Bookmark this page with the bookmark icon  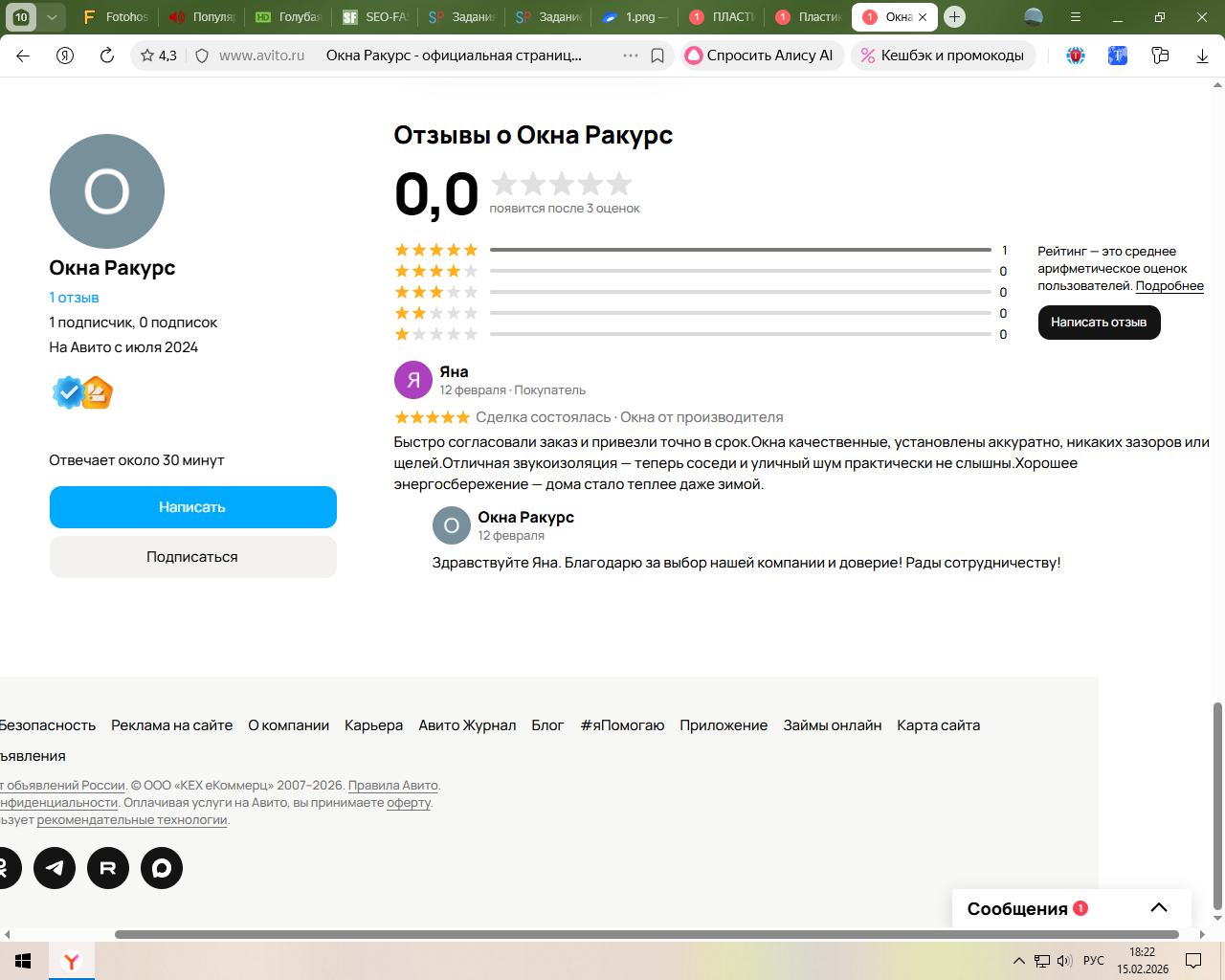point(657,56)
